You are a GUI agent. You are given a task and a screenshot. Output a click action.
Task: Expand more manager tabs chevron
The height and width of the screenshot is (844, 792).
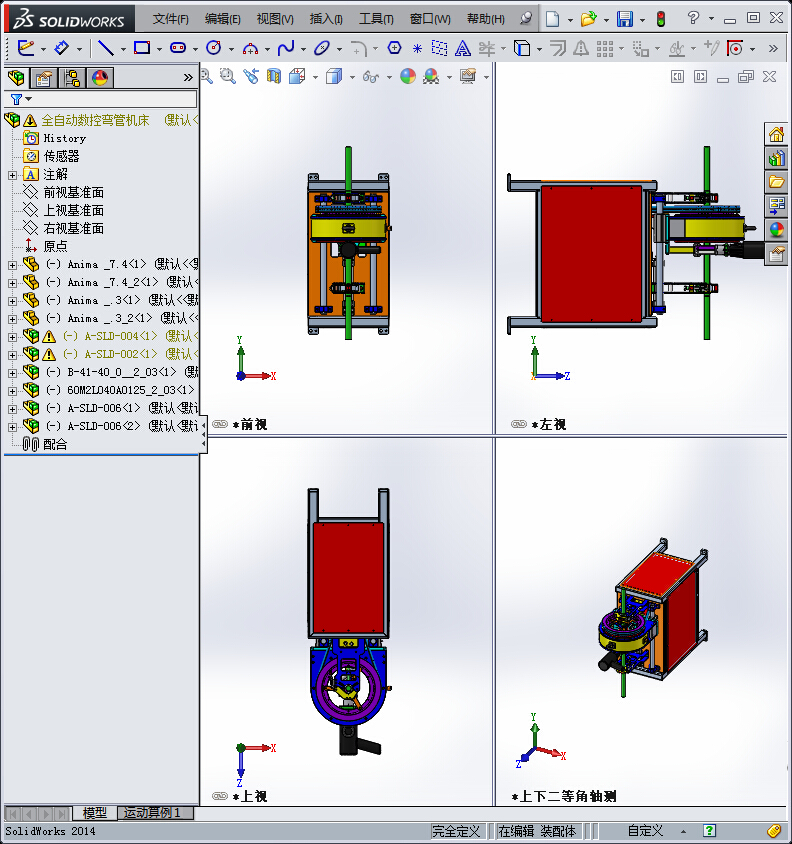188,78
